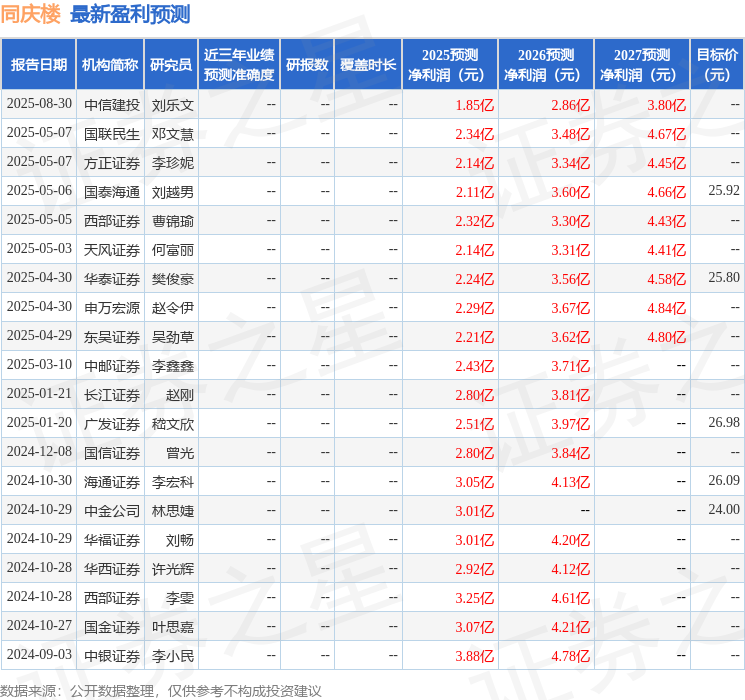Select institution 国泰海通
Image resolution: width=745 pixels, height=700 pixels.
pyautogui.click(x=112, y=192)
